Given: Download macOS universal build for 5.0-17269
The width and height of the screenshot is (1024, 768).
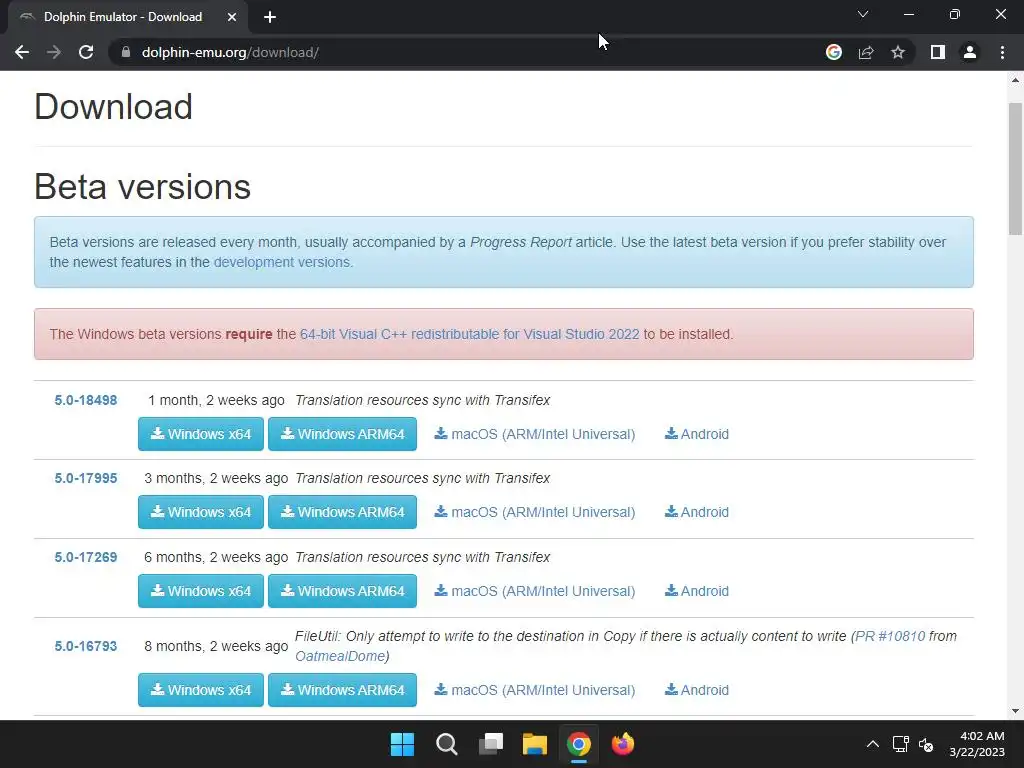Looking at the screenshot, I should point(535,591).
